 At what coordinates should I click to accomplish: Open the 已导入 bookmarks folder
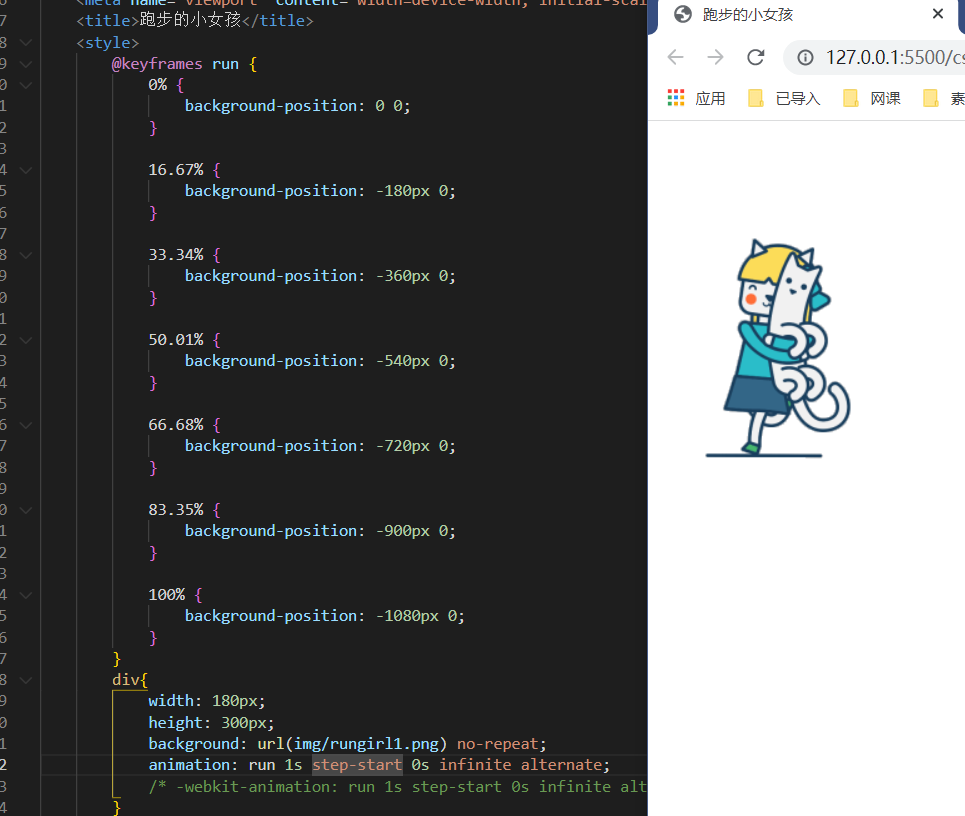tap(784, 98)
